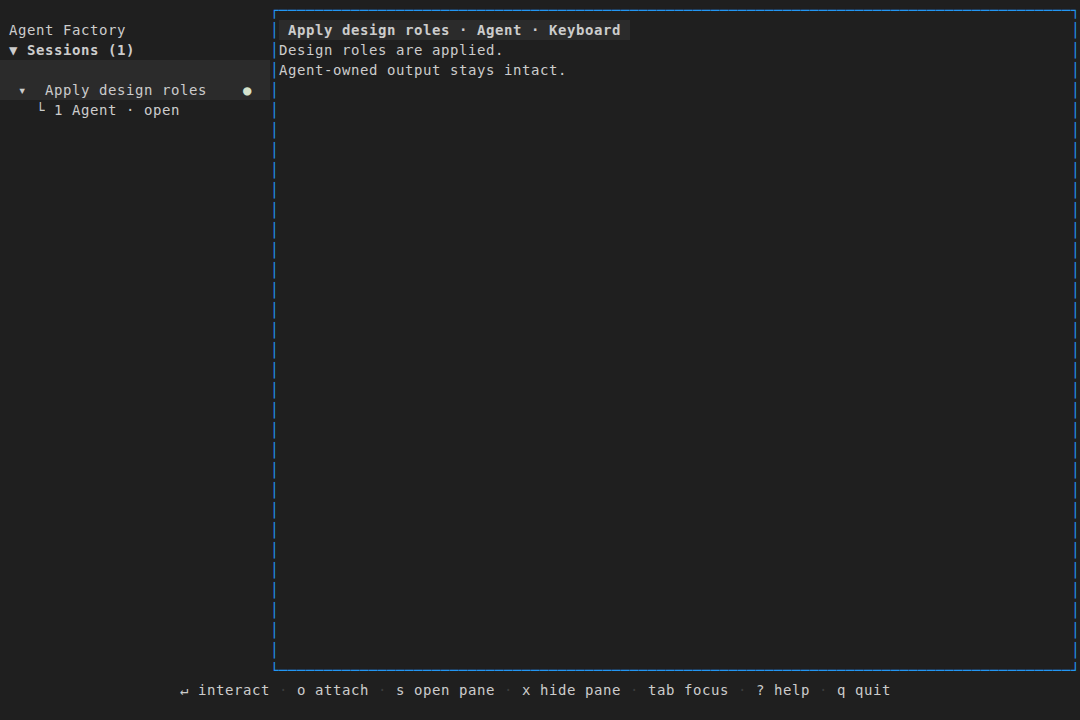Click the line Design roles are applied.
The height and width of the screenshot is (720, 1080).
[x=391, y=50]
